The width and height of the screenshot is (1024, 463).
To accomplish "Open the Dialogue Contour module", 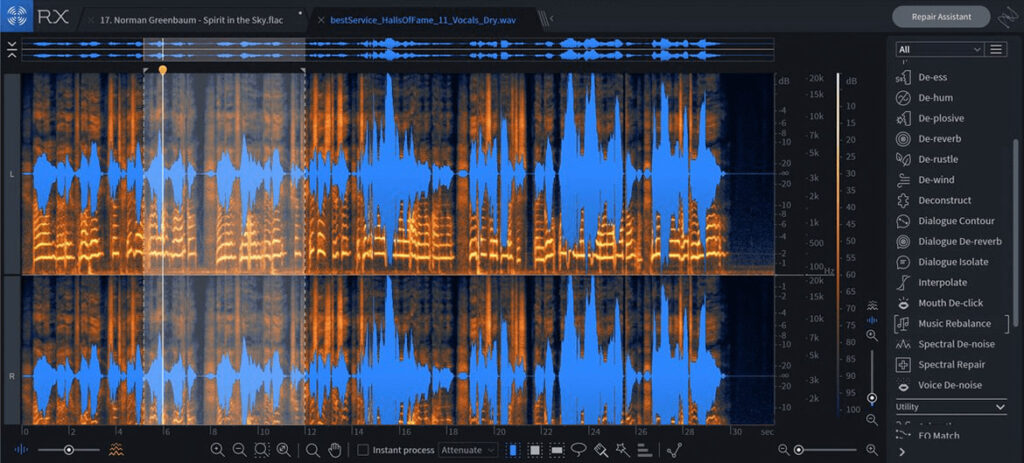I will tap(945, 221).
